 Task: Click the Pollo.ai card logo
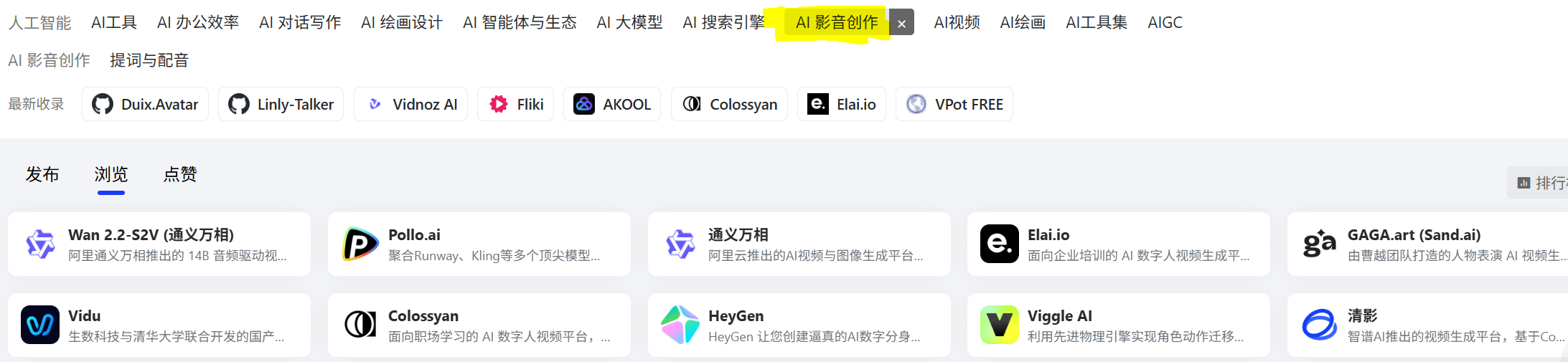(360, 244)
